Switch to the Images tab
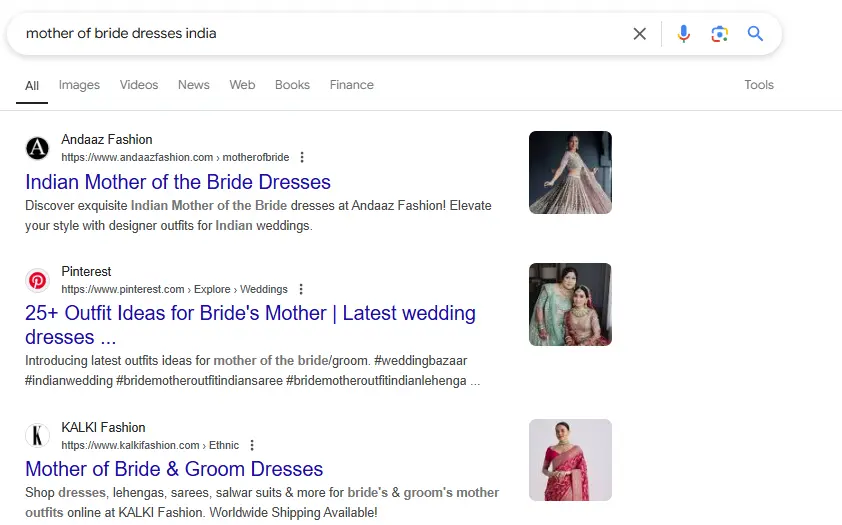Image resolution: width=842 pixels, height=525 pixels. point(79,85)
